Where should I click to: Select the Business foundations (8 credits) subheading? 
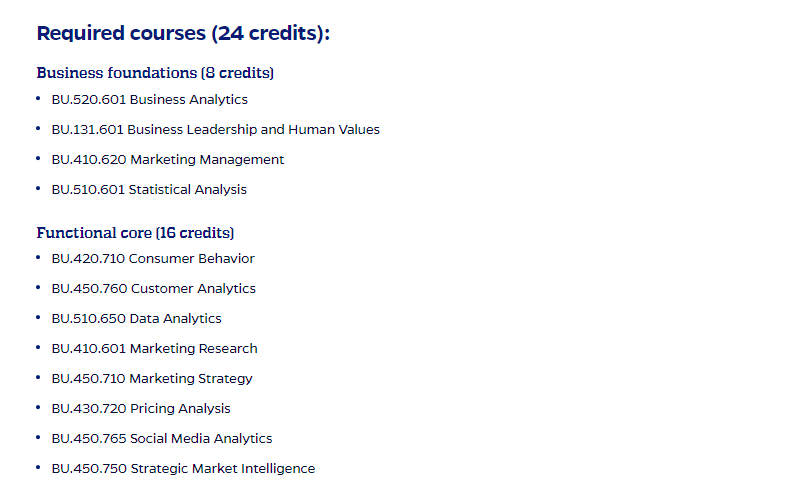click(155, 73)
